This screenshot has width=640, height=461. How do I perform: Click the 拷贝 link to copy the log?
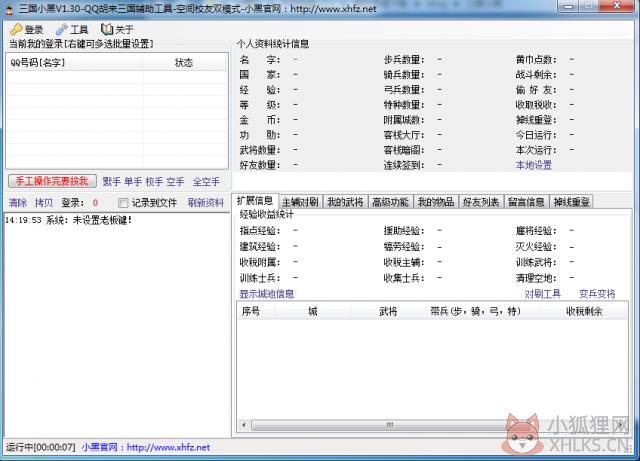point(44,203)
